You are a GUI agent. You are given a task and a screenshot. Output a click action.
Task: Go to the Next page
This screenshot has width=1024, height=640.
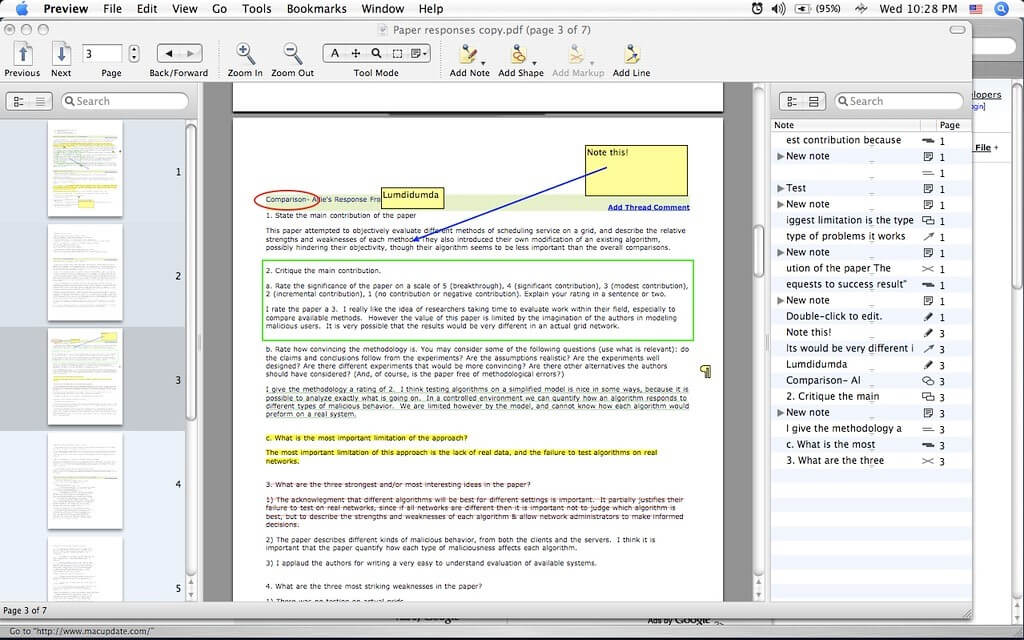[61, 54]
